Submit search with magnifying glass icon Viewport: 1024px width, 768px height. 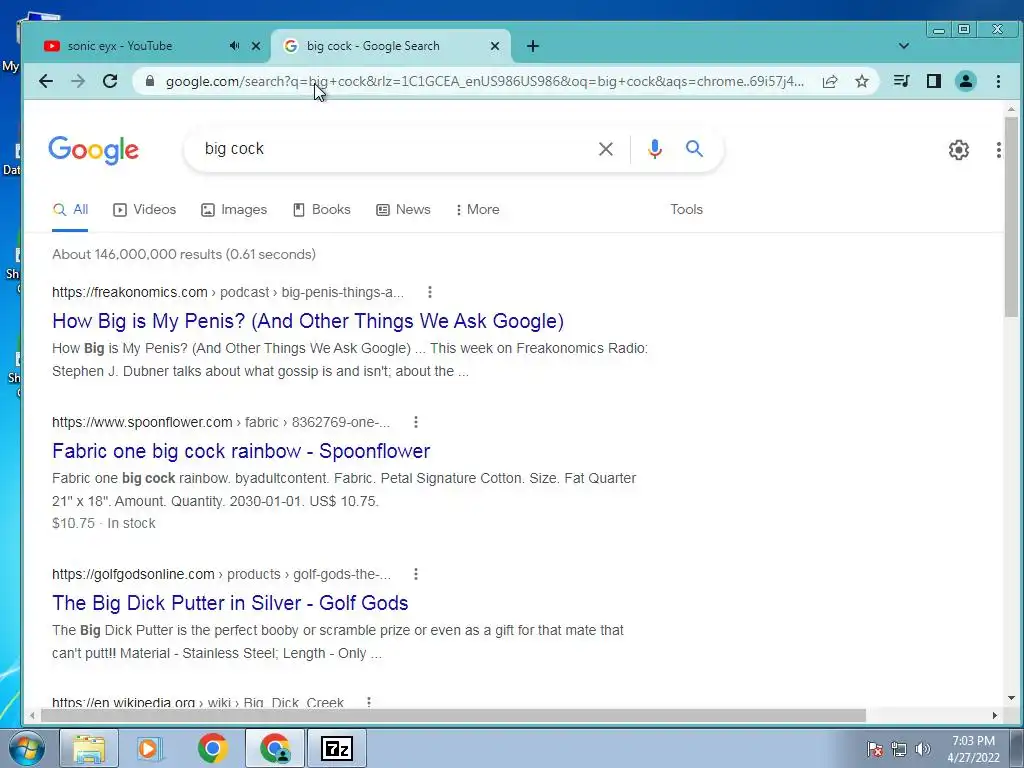tap(694, 149)
